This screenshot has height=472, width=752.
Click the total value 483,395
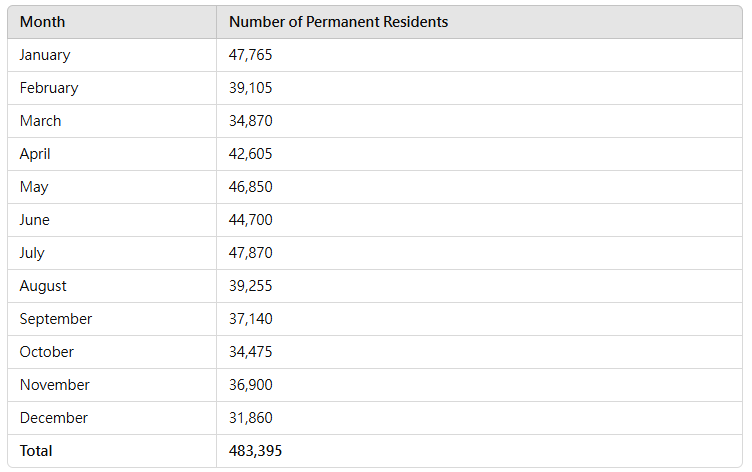pos(255,451)
